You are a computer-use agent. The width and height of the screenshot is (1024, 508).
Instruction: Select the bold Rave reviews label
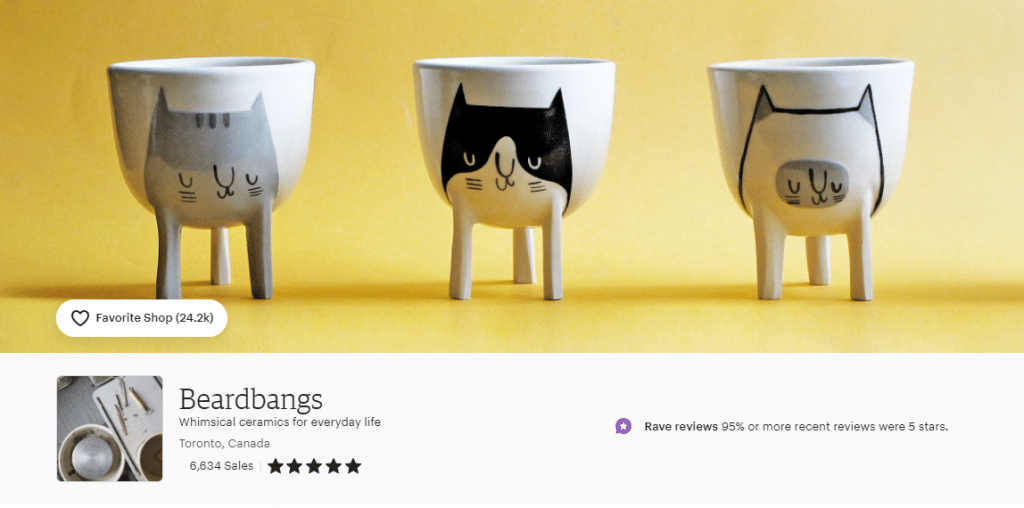click(681, 426)
